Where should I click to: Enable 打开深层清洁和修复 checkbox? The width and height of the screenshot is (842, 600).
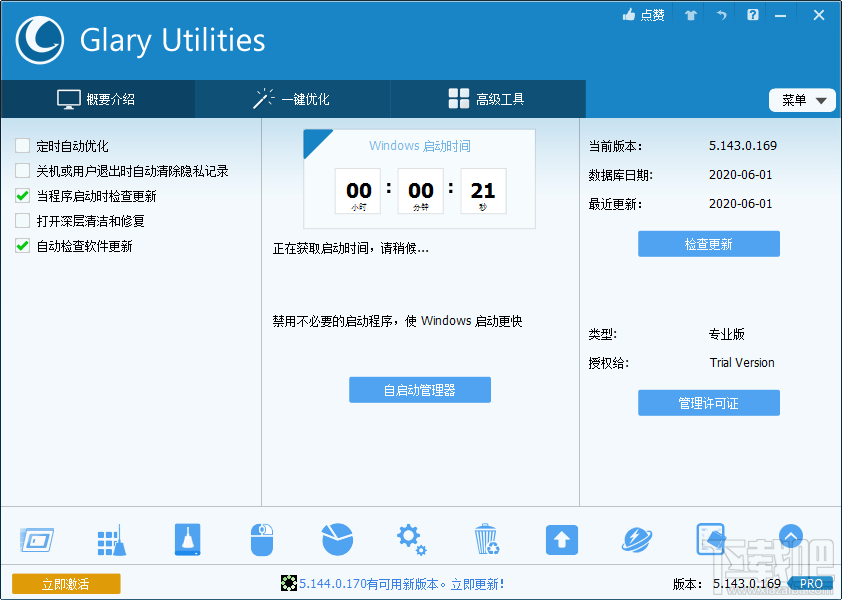click(21, 221)
